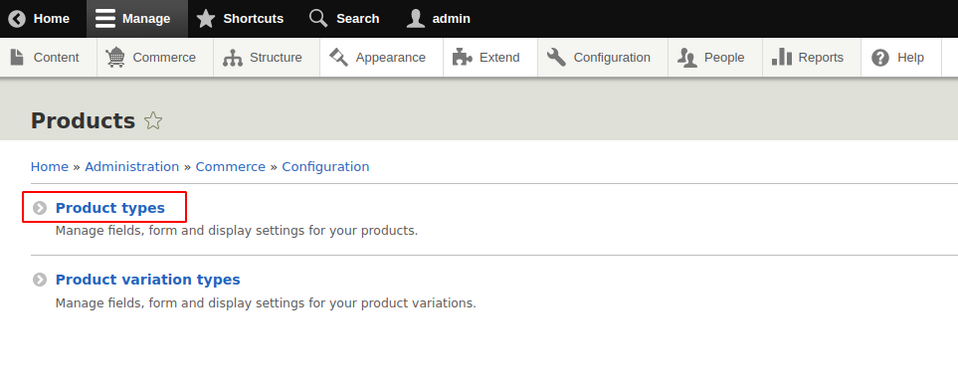Follow the Home breadcrumb link
This screenshot has width=958, height=389.
pos(49,167)
